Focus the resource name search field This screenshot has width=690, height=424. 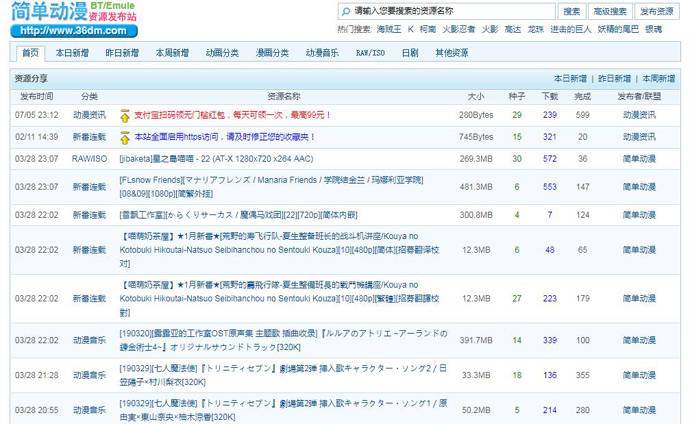(450, 11)
